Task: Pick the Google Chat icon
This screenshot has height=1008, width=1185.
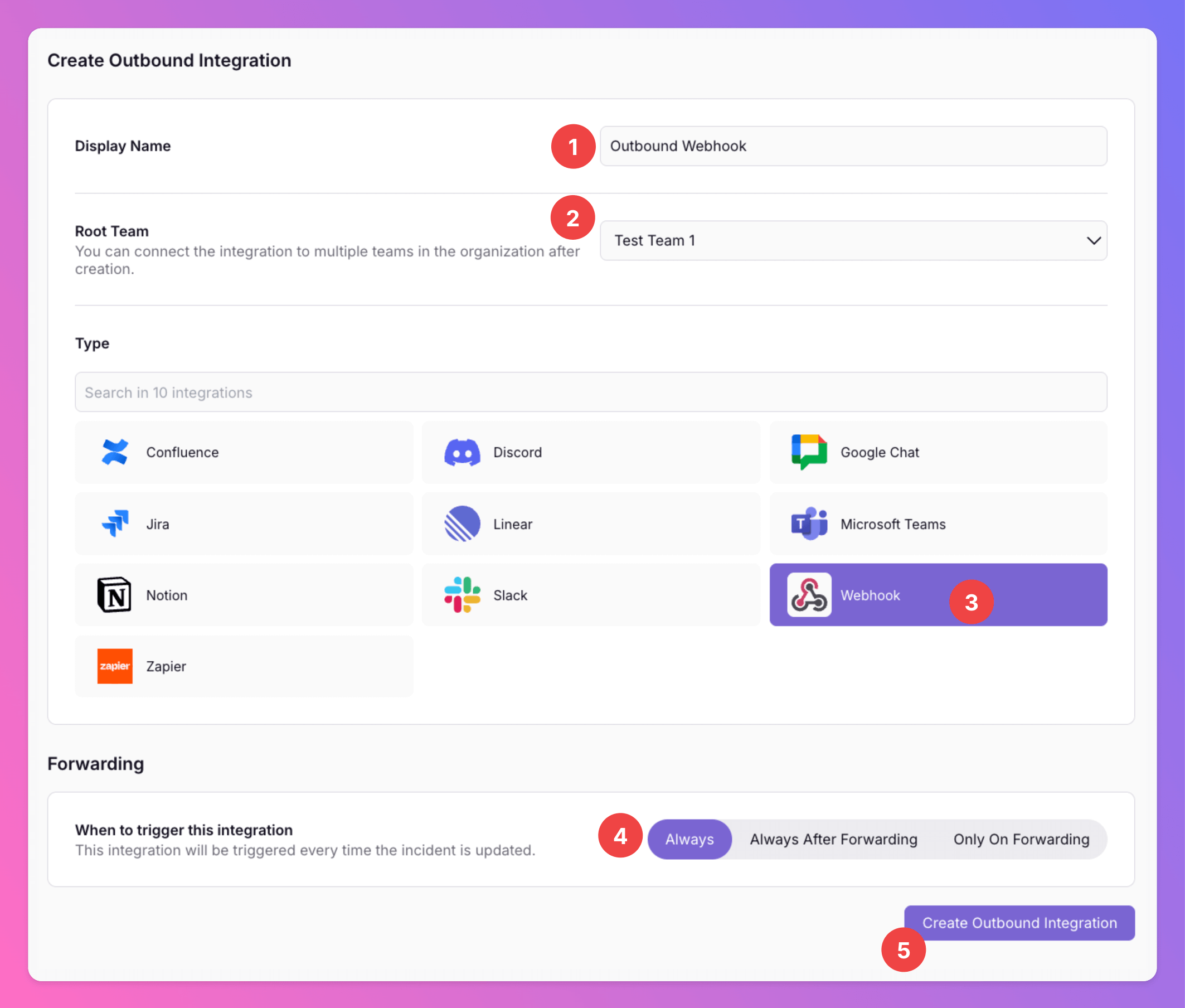Action: tap(808, 452)
